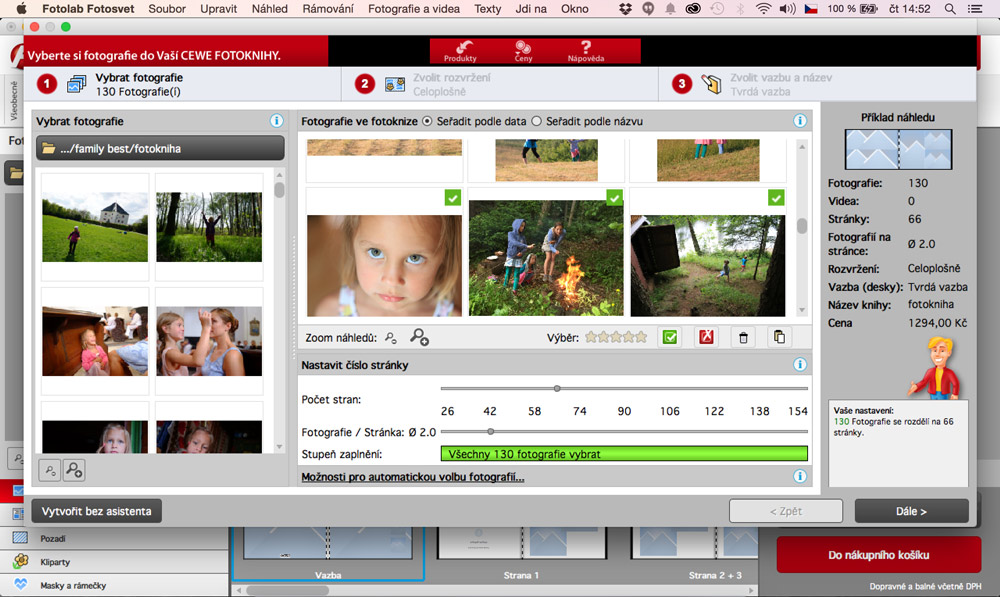1000x597 pixels.
Task: Click the red deselect photos icon
Action: pos(707,337)
